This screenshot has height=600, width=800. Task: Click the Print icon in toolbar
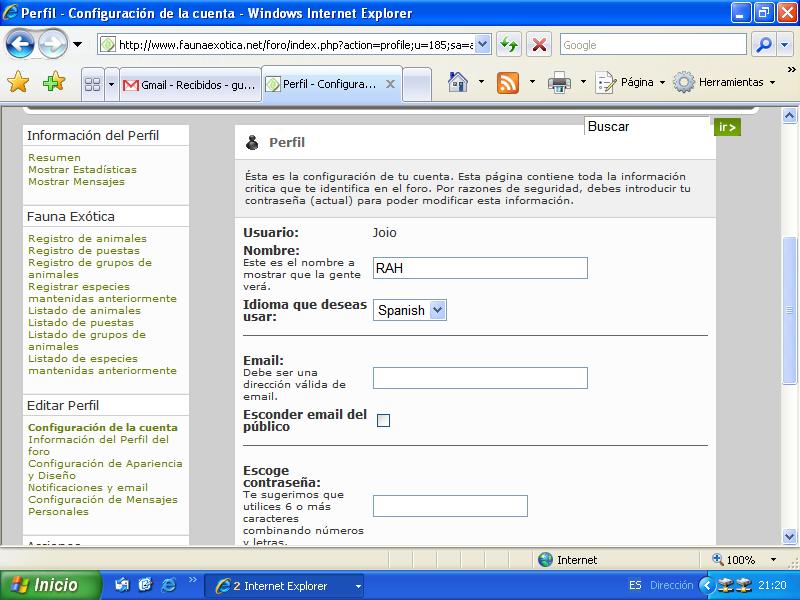pos(559,83)
